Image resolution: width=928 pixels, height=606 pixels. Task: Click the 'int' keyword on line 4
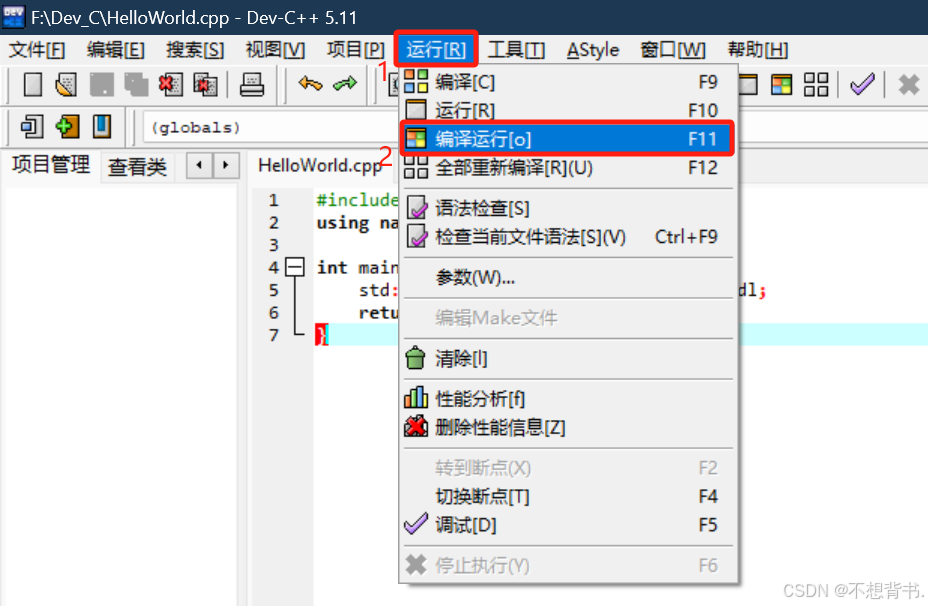[x=331, y=267]
